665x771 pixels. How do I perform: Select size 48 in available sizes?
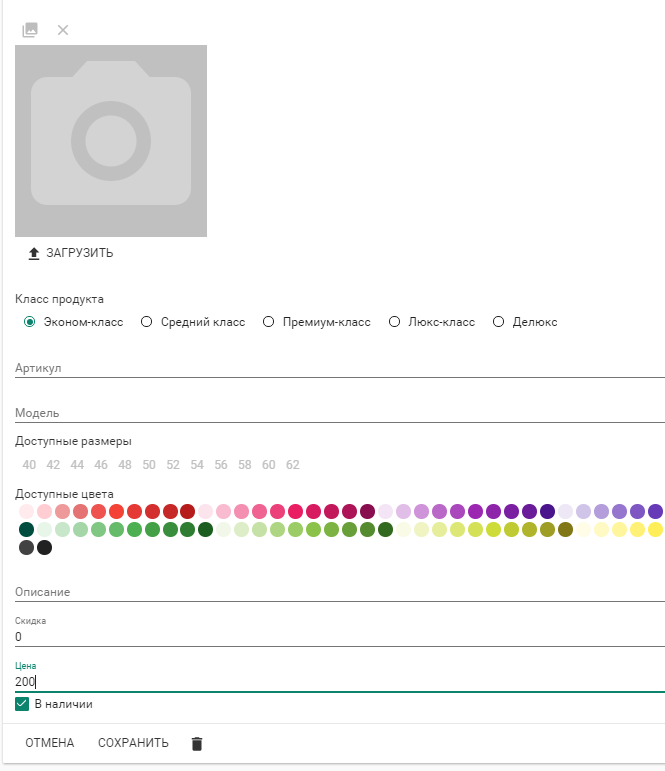tap(125, 465)
